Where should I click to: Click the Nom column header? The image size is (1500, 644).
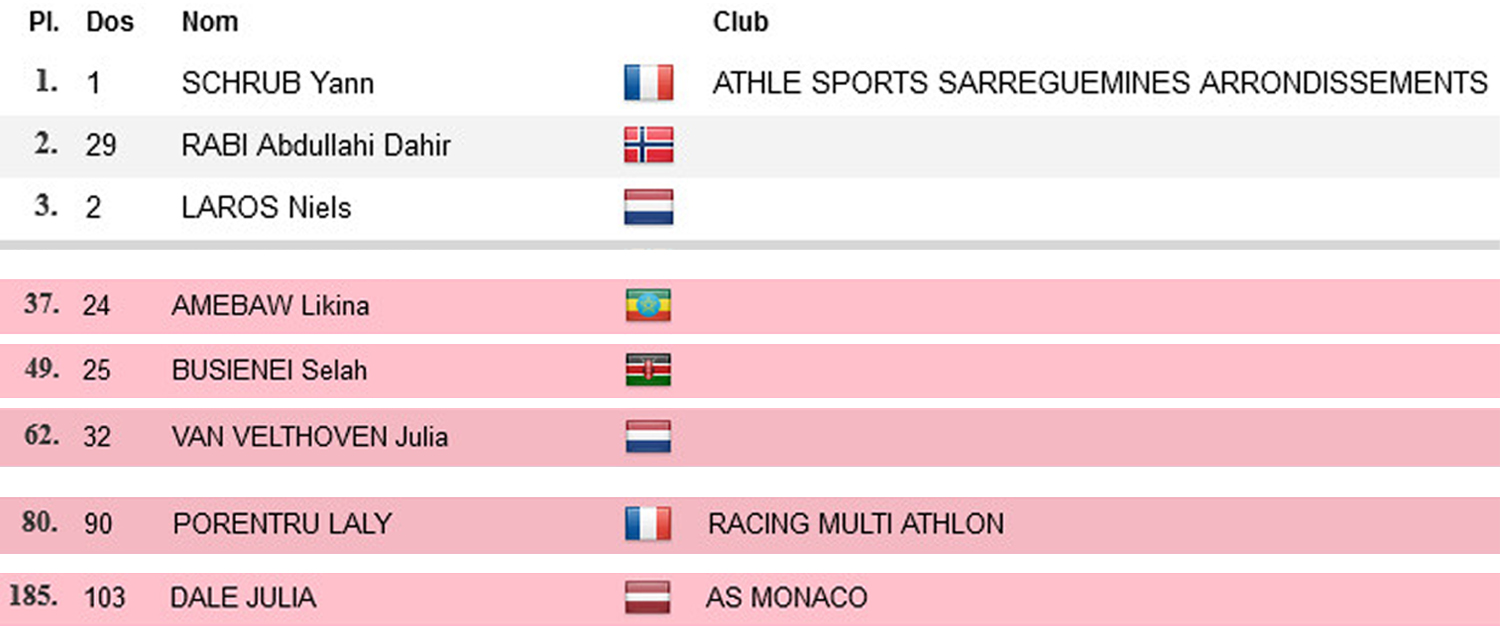(210, 22)
